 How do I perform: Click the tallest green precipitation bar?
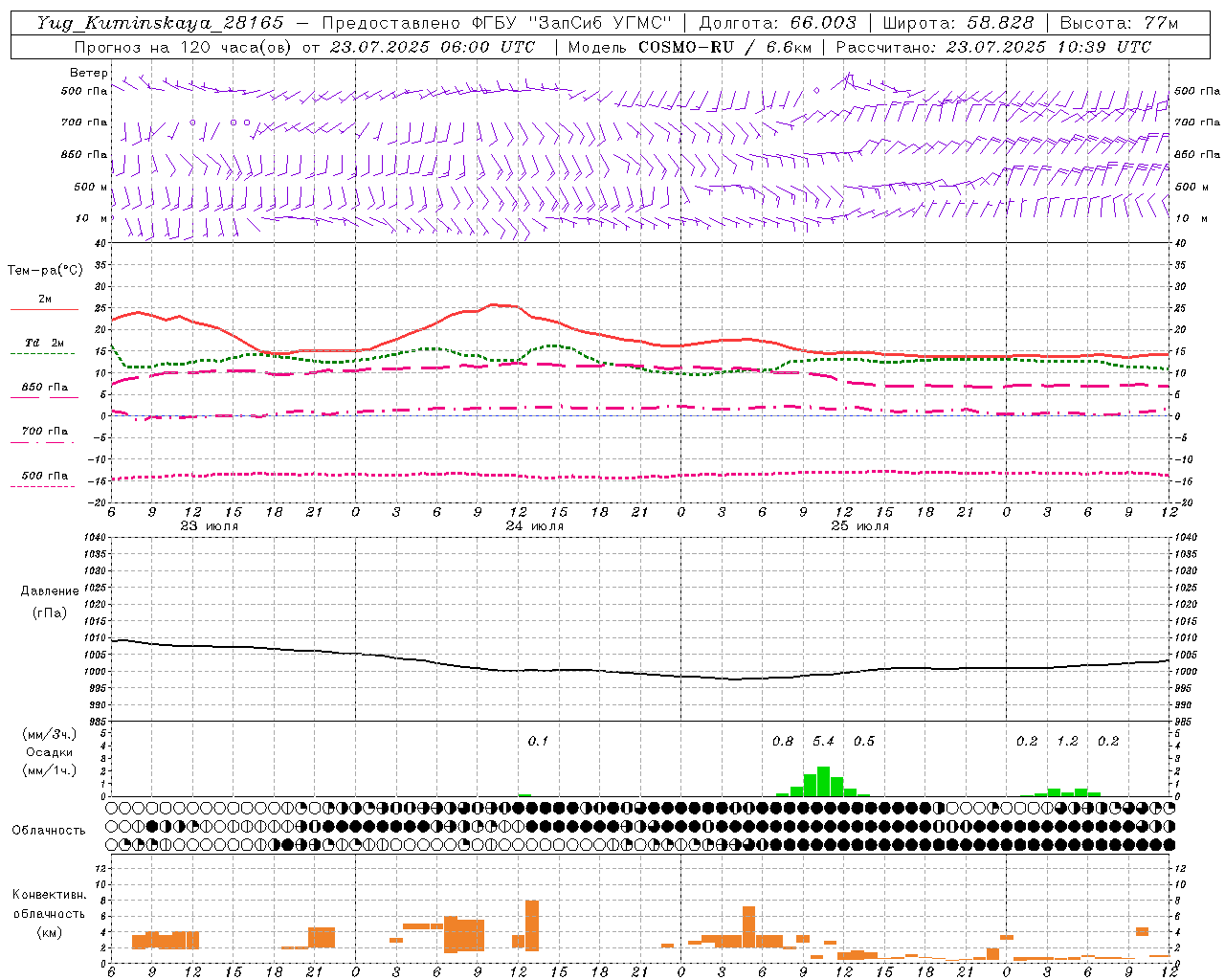[823, 781]
